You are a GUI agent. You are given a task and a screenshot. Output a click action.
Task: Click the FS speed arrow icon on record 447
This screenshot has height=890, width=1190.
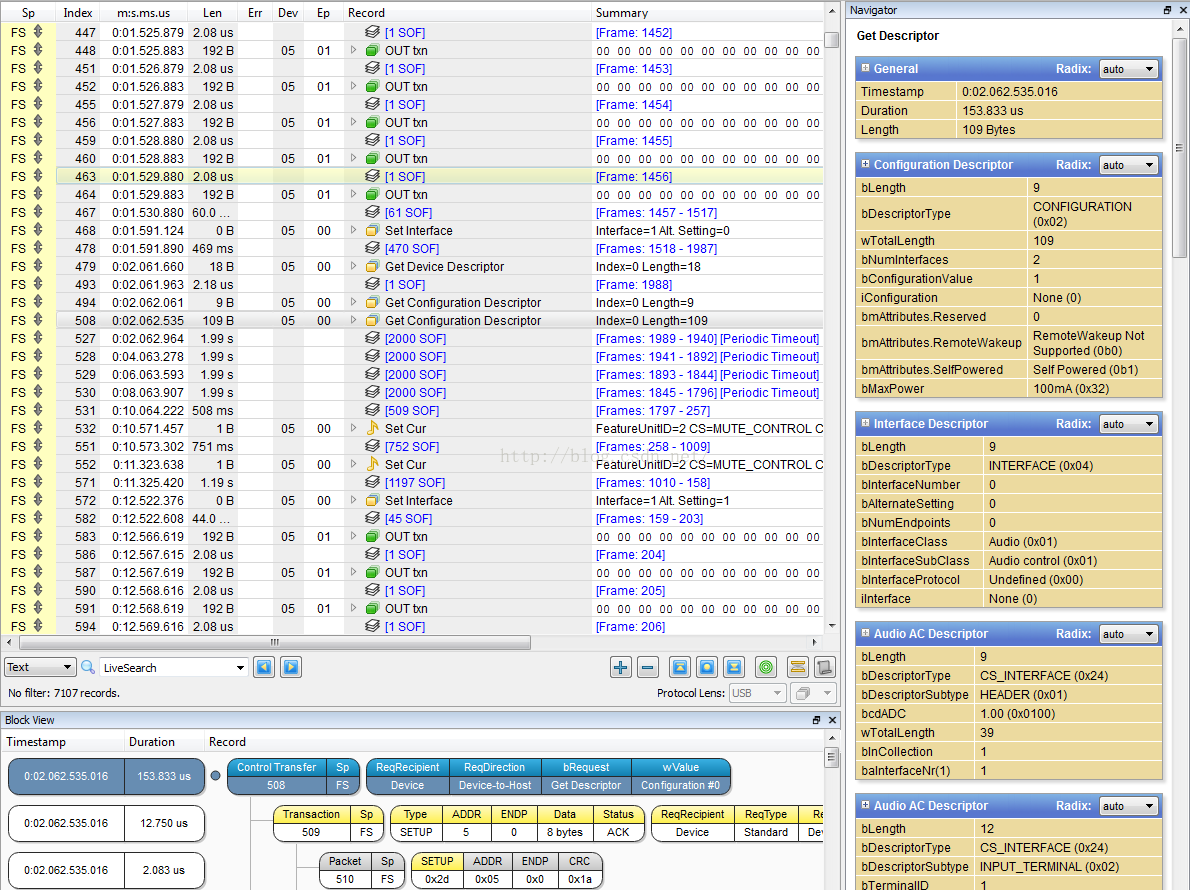pyautogui.click(x=38, y=32)
